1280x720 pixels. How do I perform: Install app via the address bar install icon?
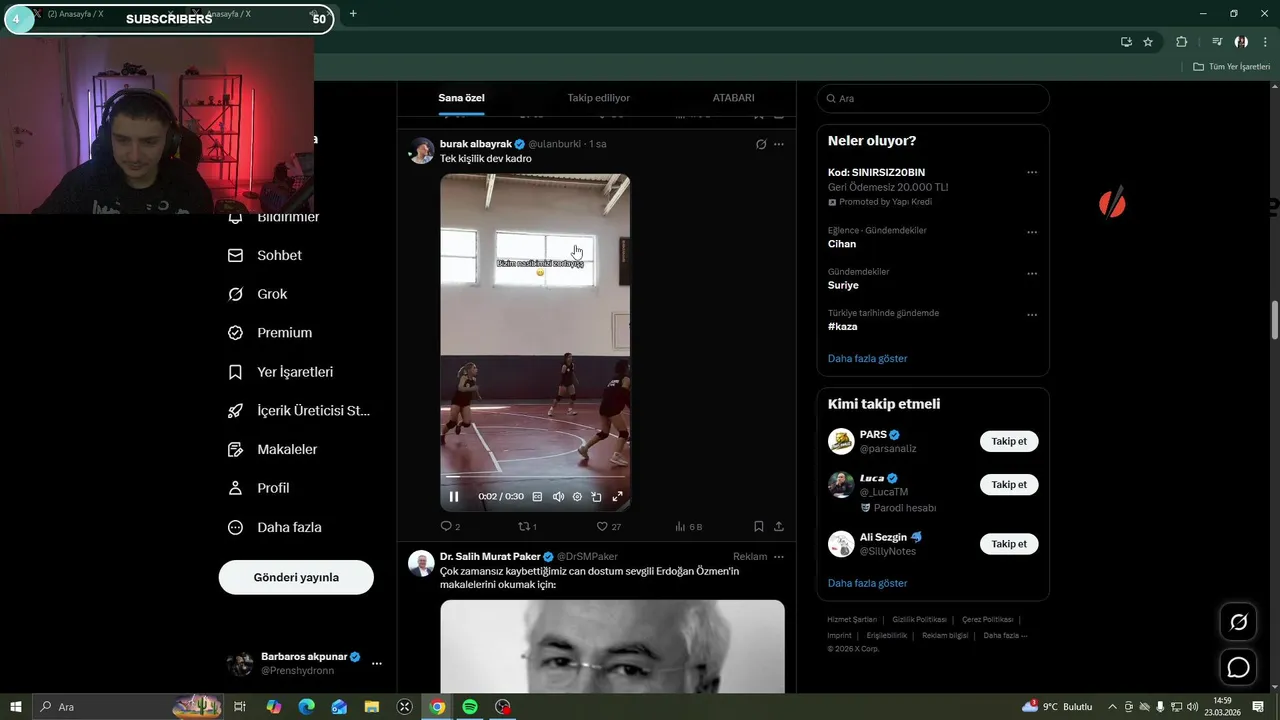pyautogui.click(x=1126, y=42)
